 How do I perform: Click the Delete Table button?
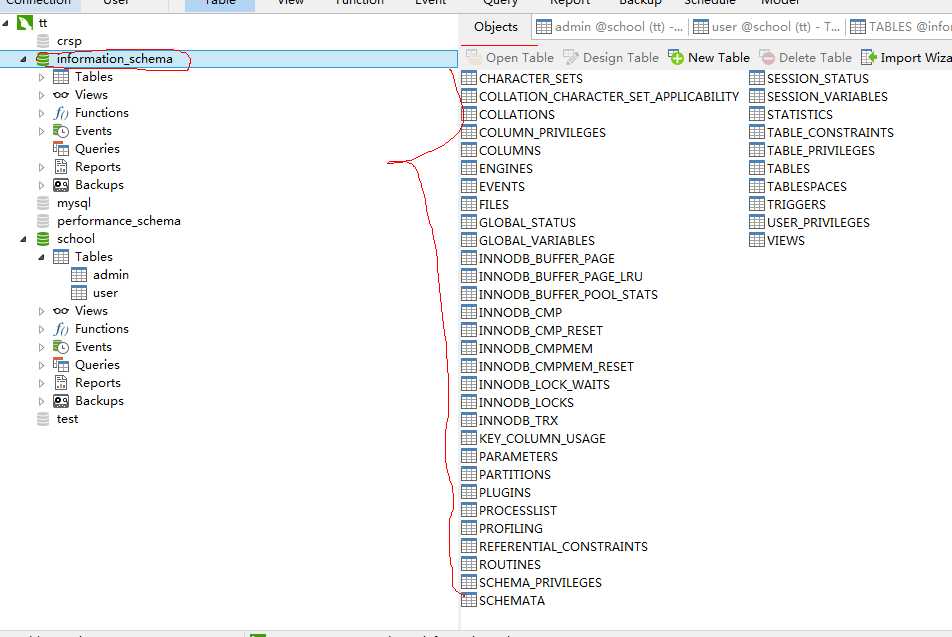[x=806, y=58]
